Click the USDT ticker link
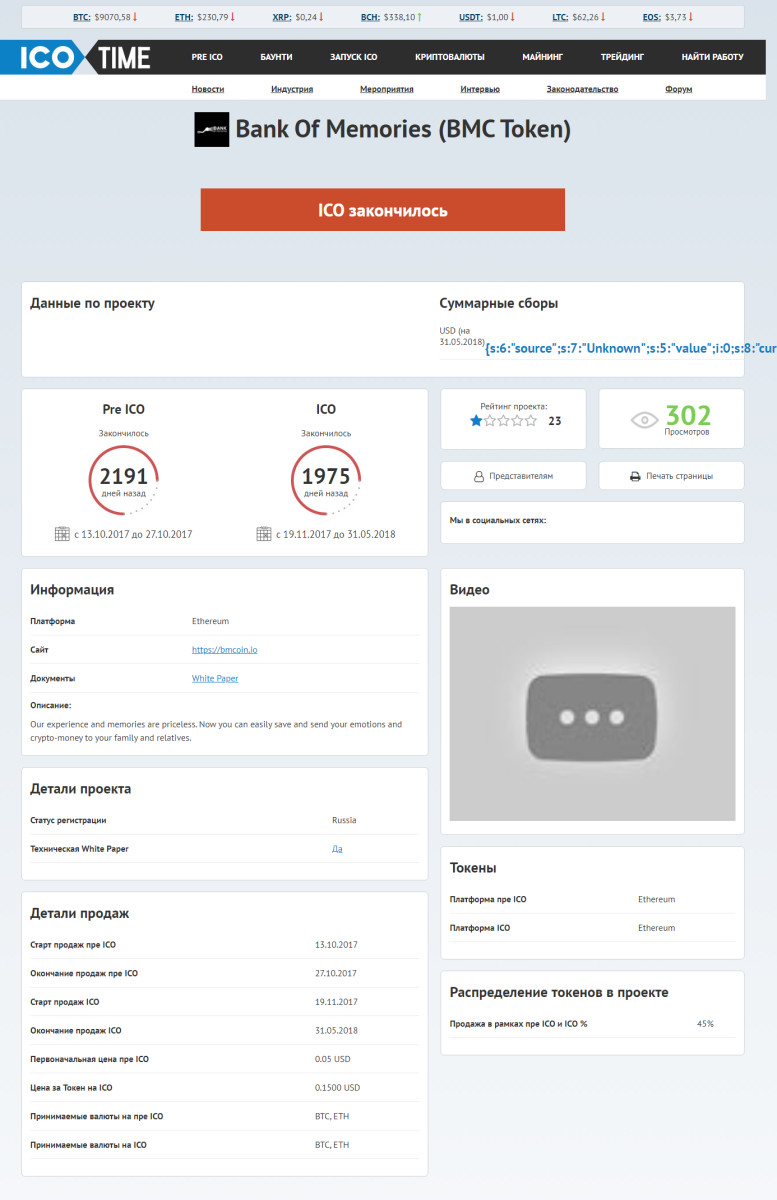Viewport: 777px width, 1200px height. (470, 17)
